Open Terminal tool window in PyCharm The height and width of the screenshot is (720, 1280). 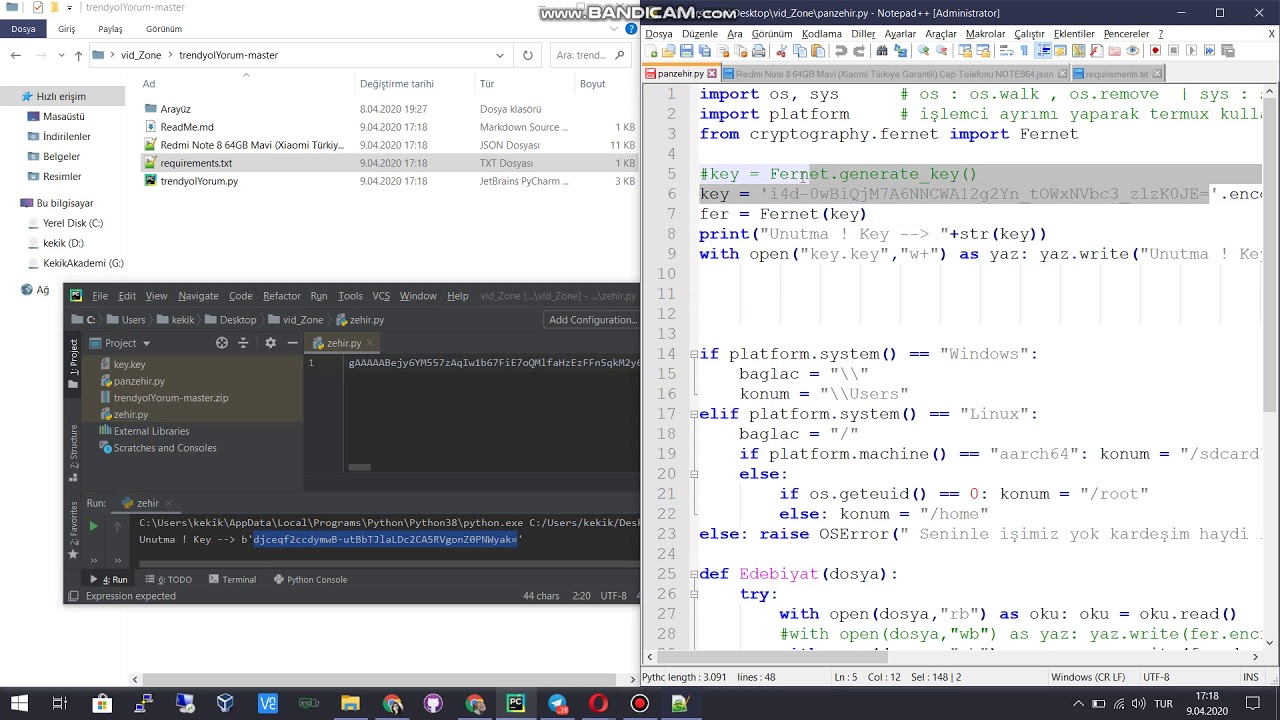[232, 579]
